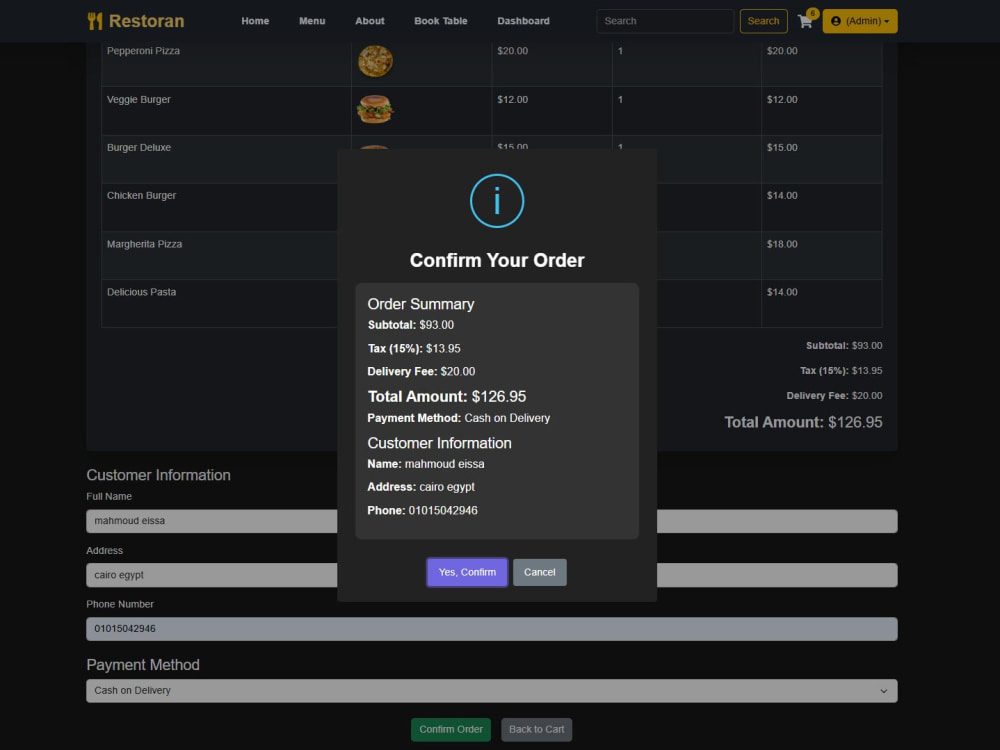Click the Restoran brand name link
This screenshot has height=750, width=1000.
pos(146,21)
